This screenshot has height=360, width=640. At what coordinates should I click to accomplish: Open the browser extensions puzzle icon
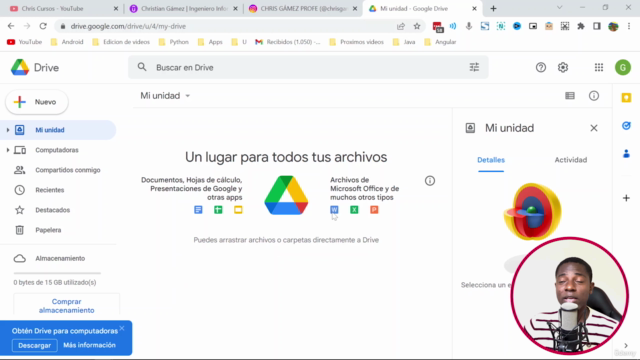click(x=581, y=26)
